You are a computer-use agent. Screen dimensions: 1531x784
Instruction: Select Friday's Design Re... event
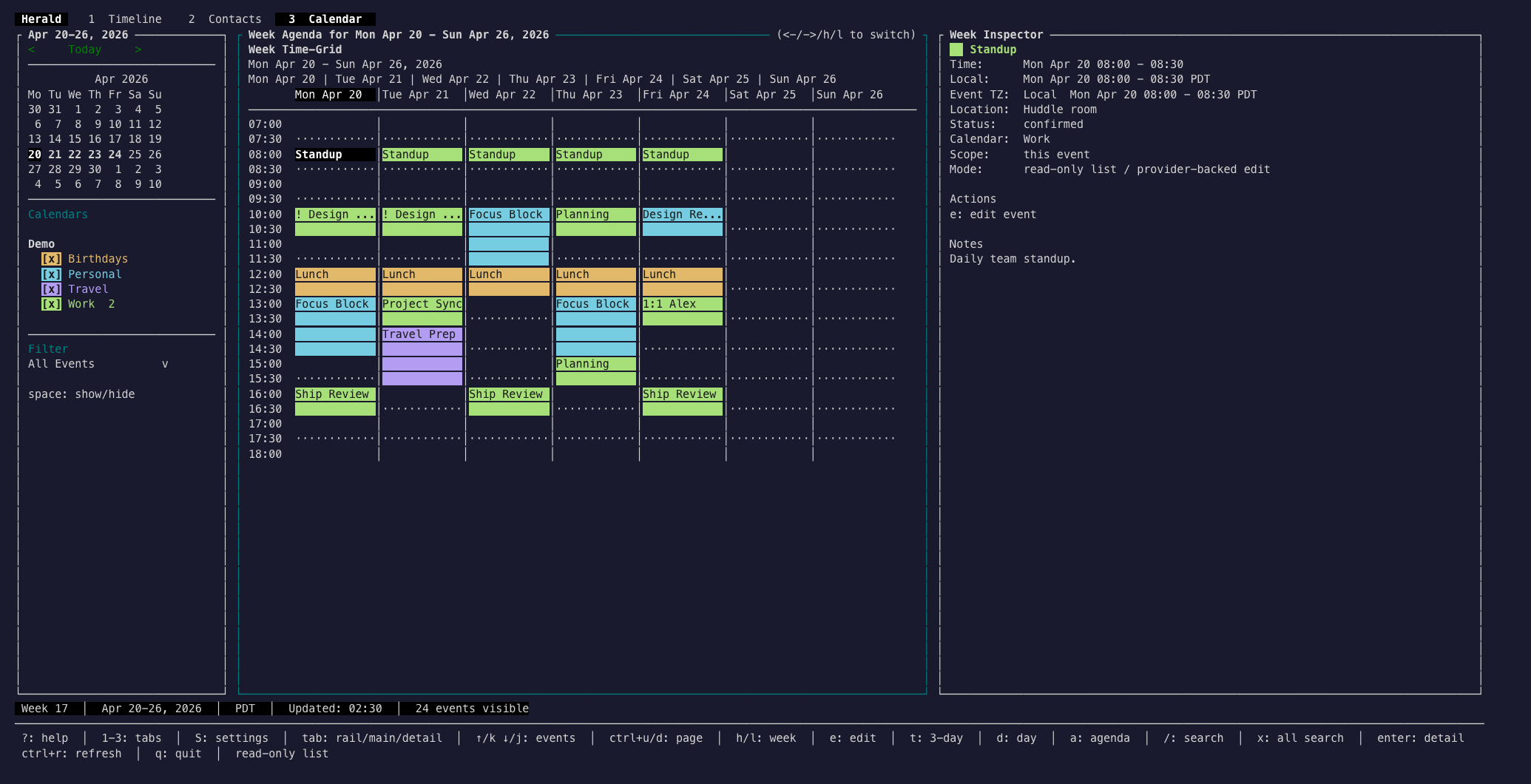(683, 222)
